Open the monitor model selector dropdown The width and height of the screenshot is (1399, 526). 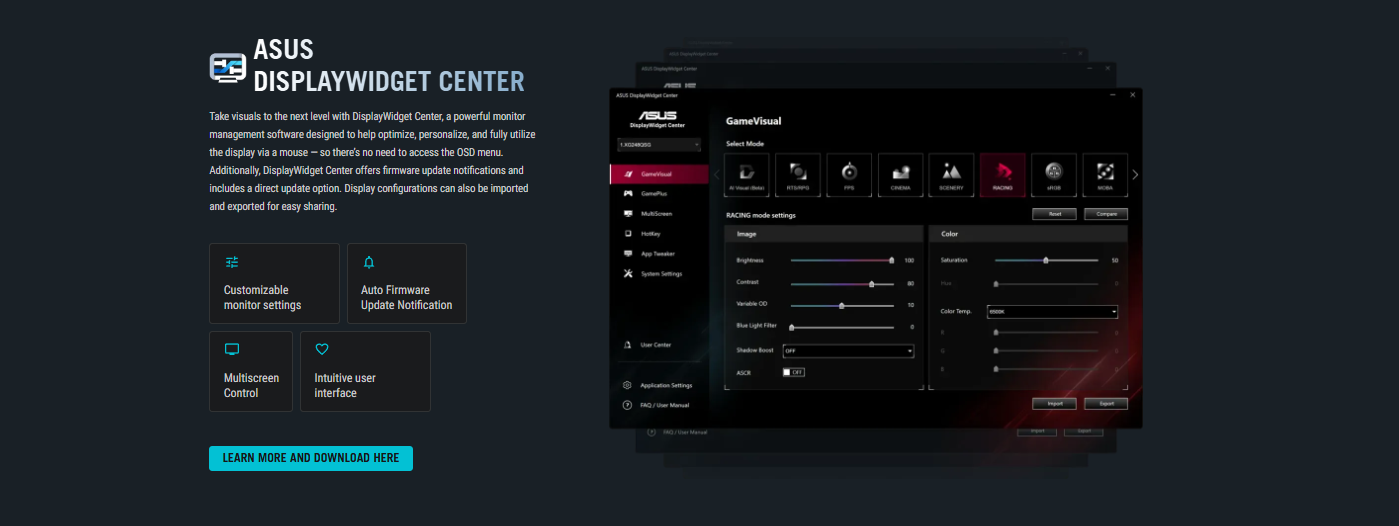coord(659,145)
